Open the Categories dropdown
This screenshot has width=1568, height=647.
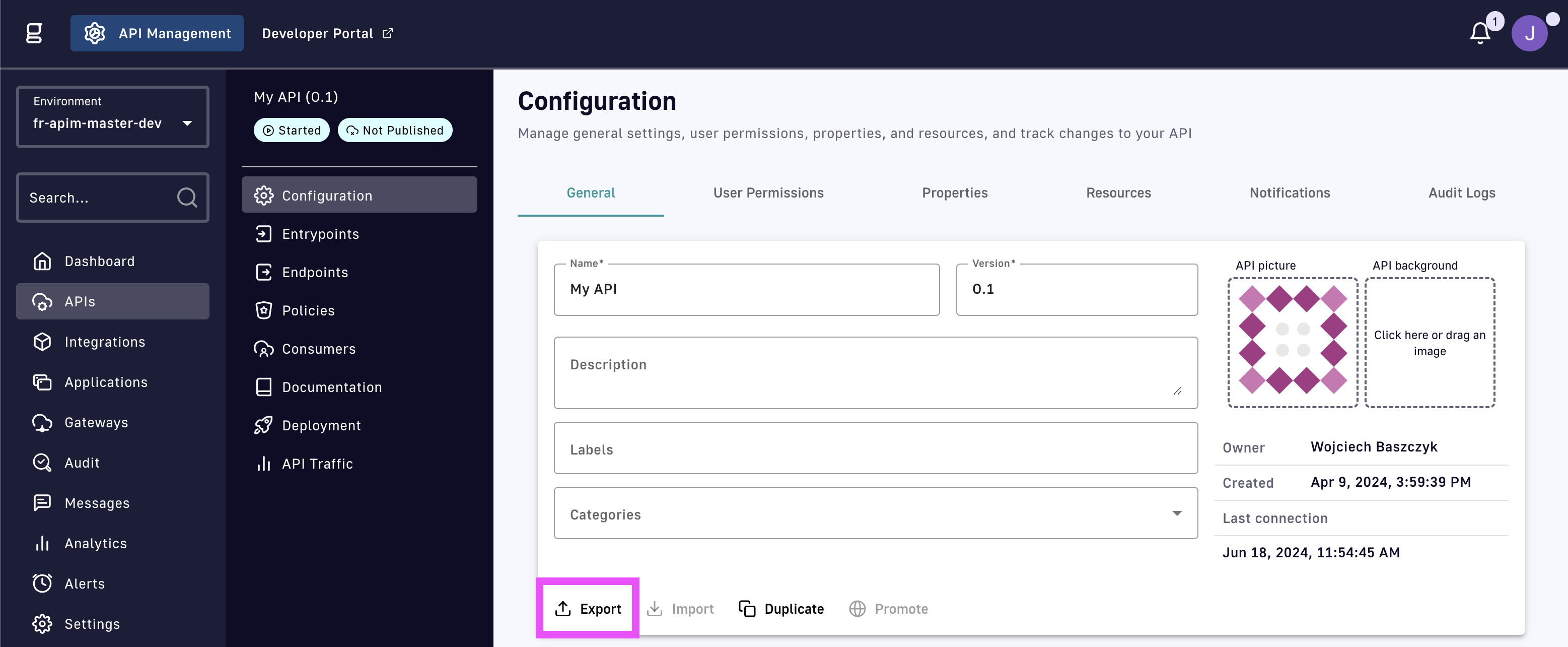(875, 513)
